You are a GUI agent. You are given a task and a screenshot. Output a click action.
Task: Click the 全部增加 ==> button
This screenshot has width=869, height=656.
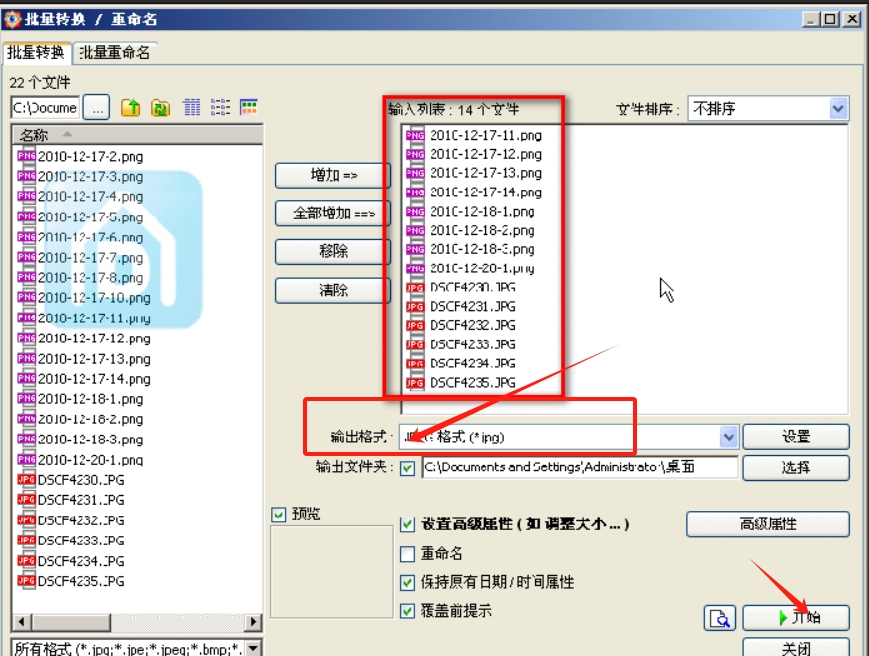point(333,213)
